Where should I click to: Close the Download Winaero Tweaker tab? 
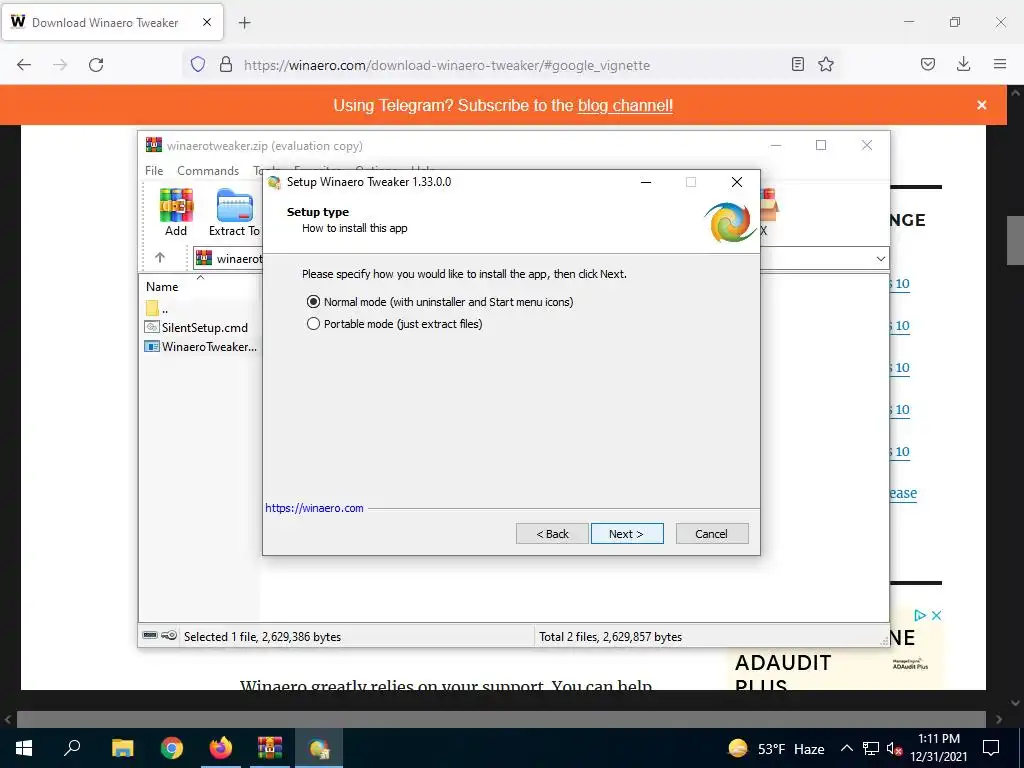(207, 22)
